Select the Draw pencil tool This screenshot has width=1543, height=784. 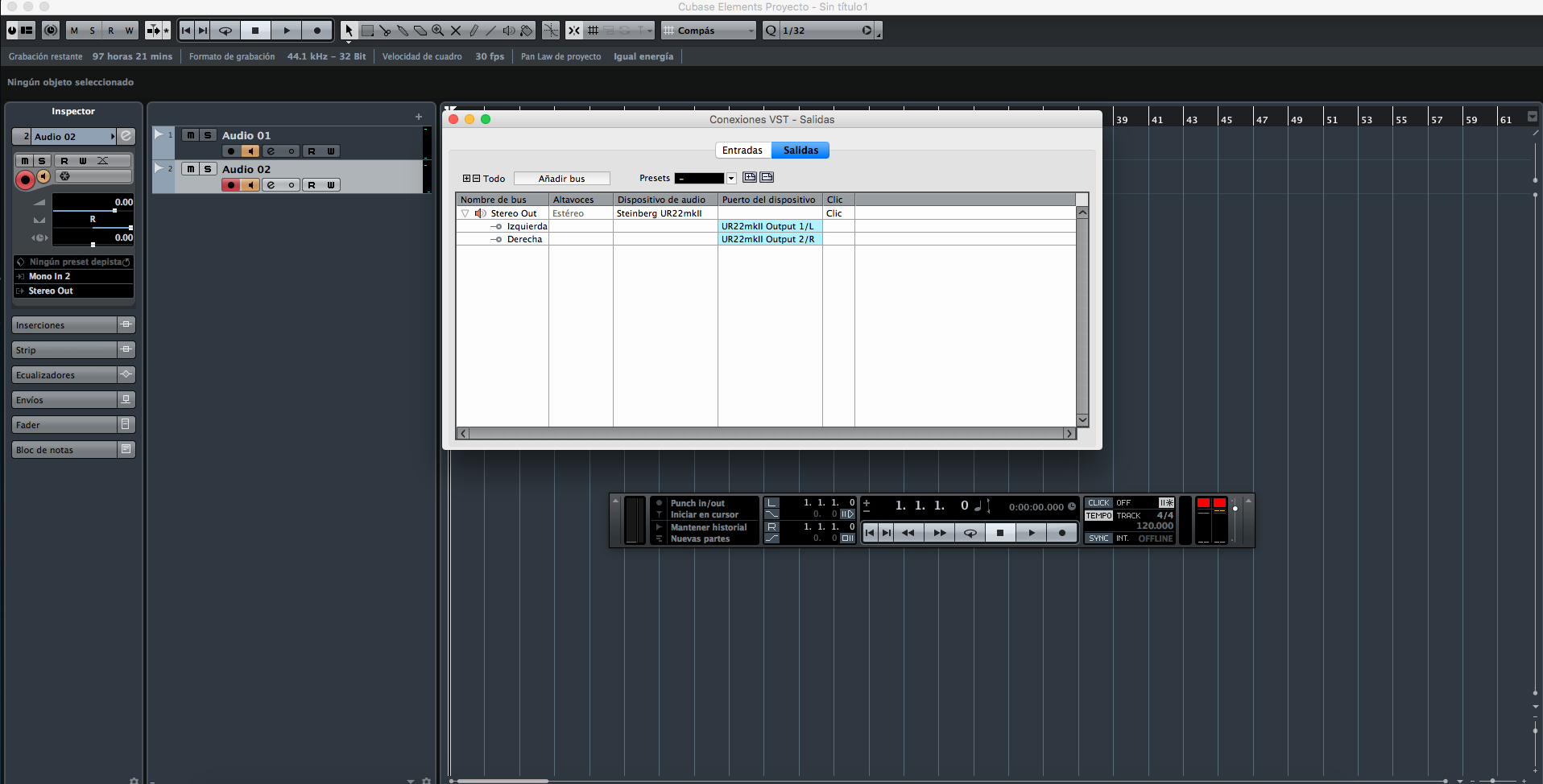coord(474,31)
